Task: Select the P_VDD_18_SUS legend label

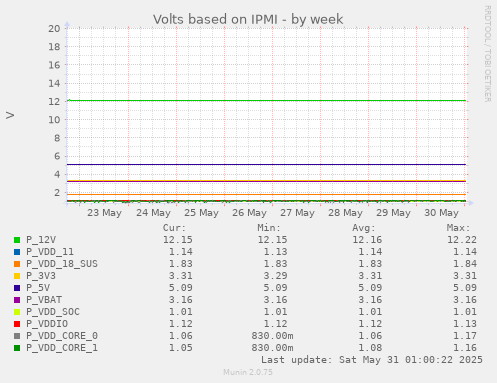Action: 62,264
